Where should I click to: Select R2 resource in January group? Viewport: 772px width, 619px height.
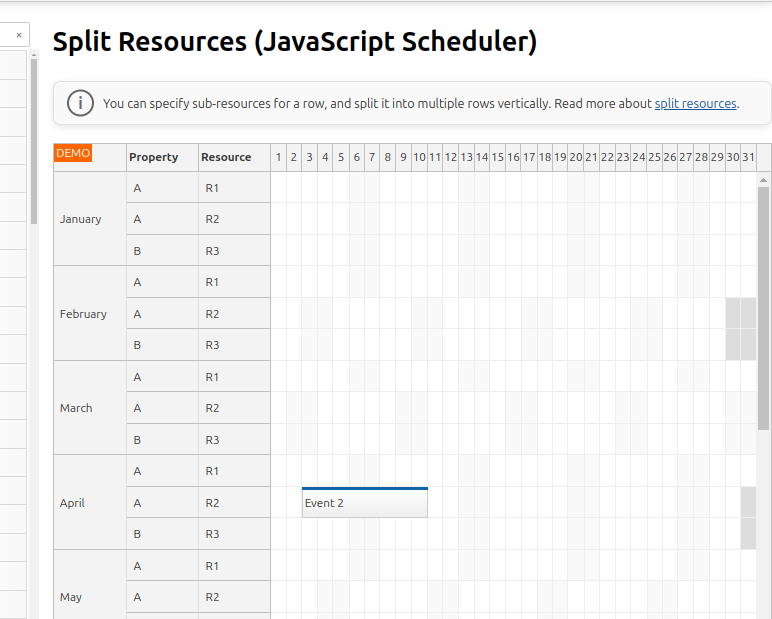point(234,219)
